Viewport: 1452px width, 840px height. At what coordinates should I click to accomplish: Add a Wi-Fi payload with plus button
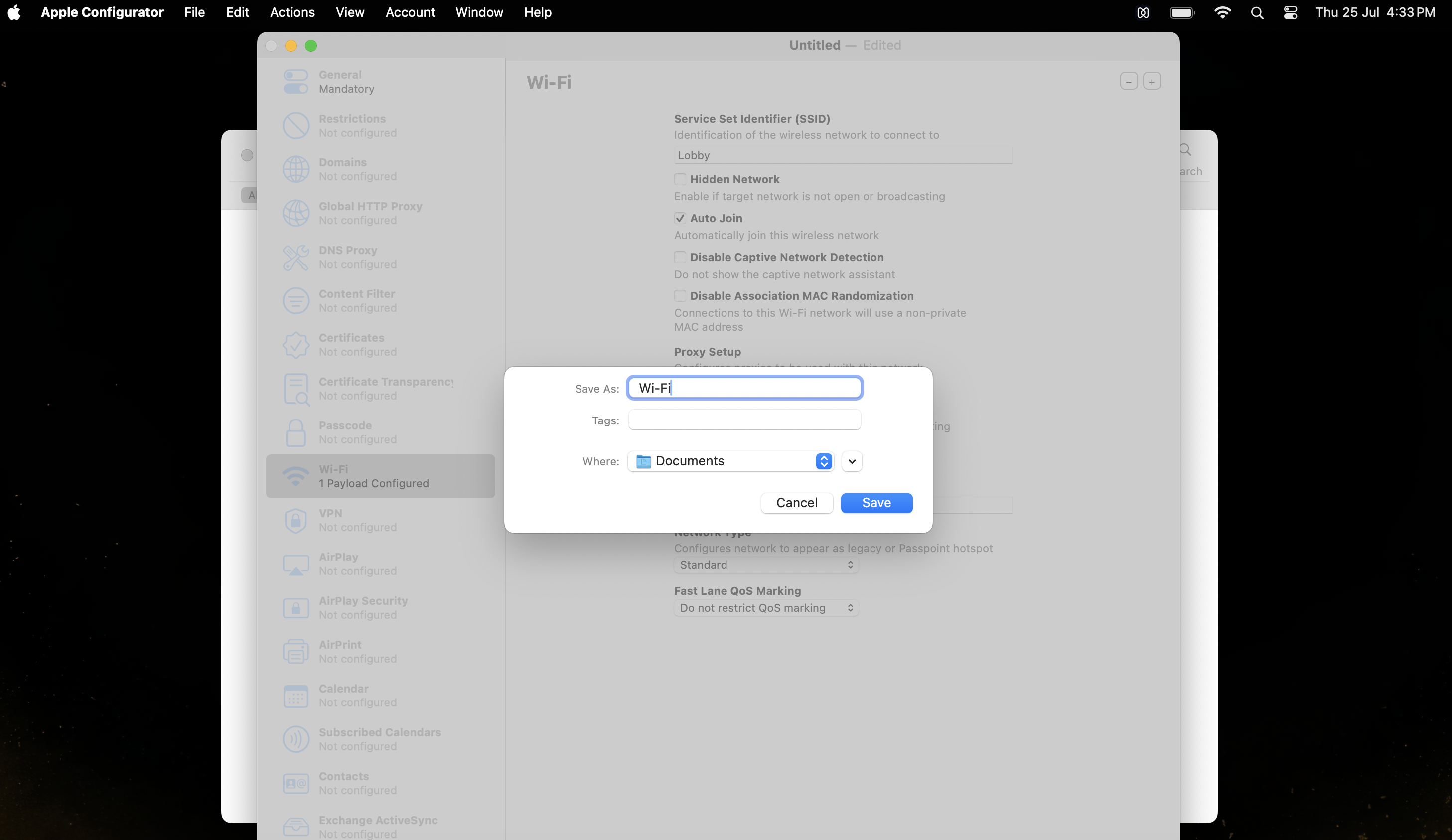tap(1151, 82)
